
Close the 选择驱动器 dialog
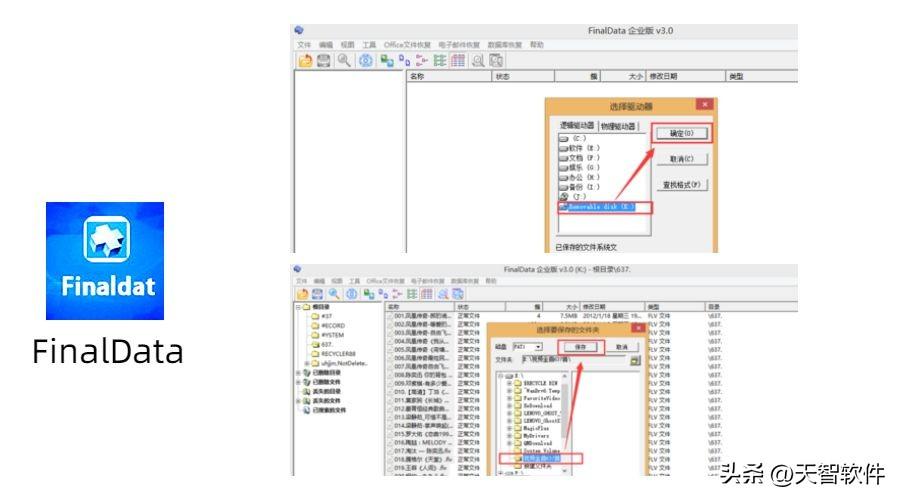pyautogui.click(x=705, y=104)
